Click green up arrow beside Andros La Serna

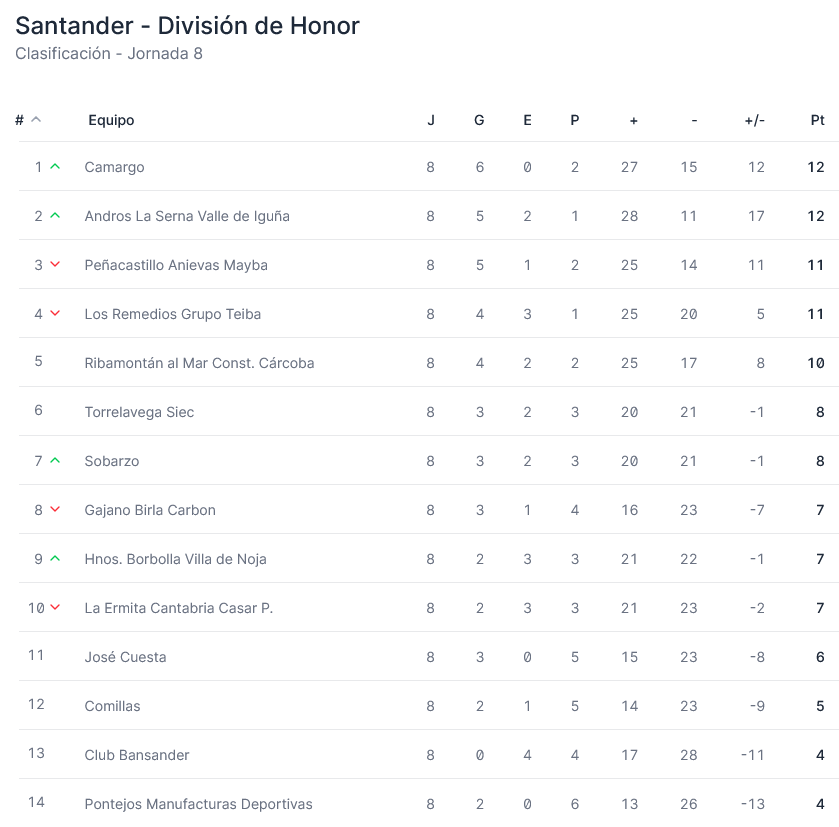point(55,216)
